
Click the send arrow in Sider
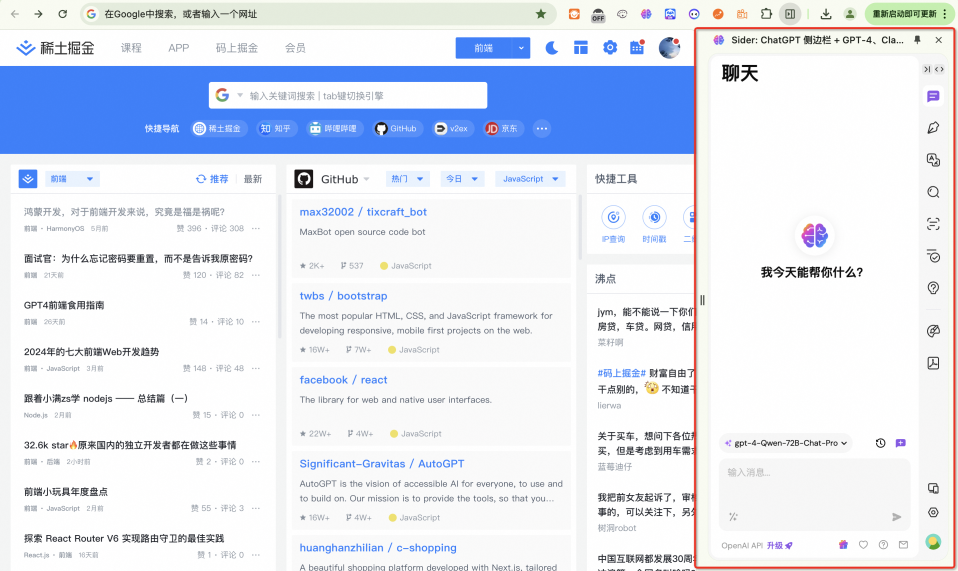(896, 517)
